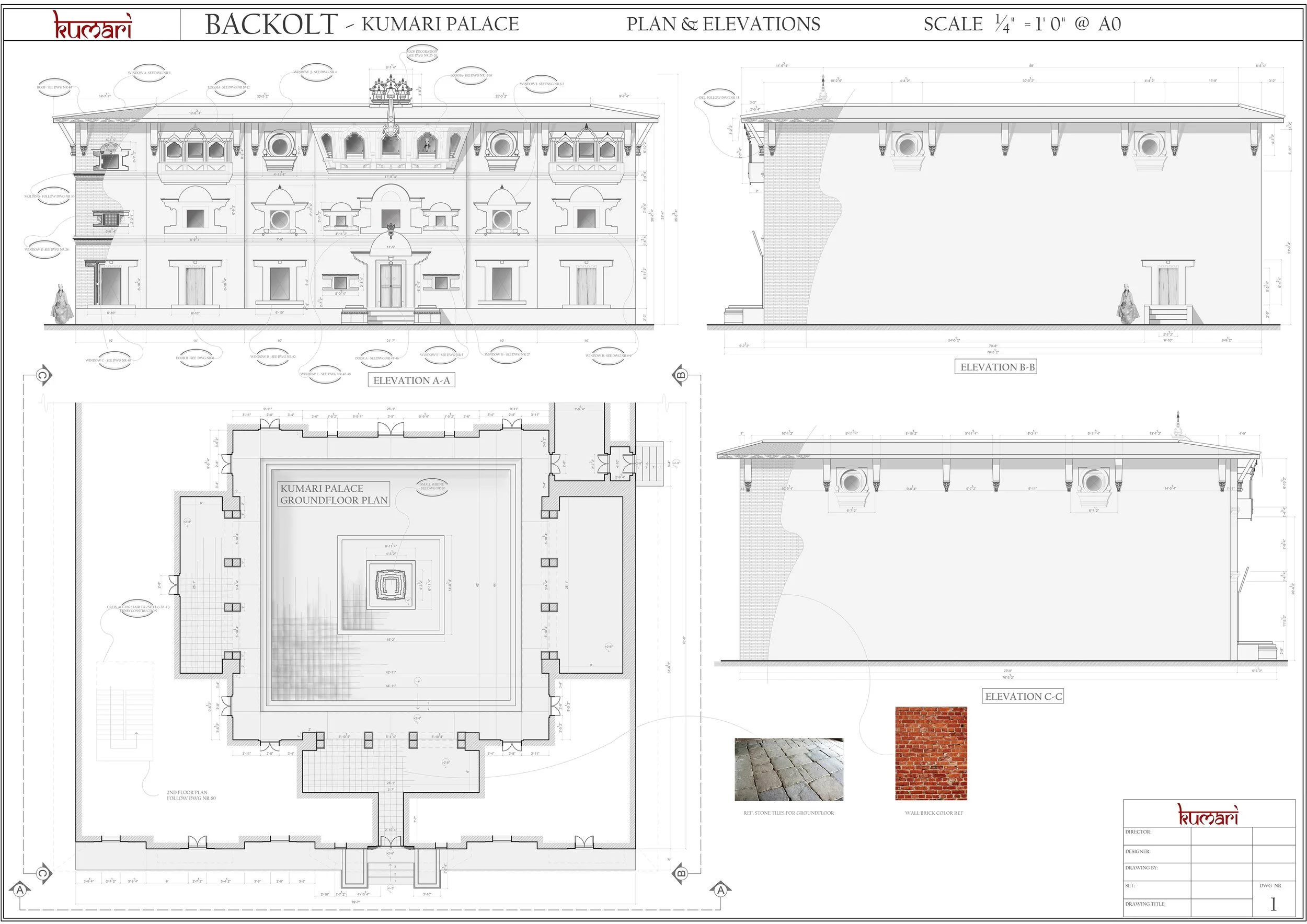Click the red Kumari logo in header
Image resolution: width=1307 pixels, height=924 pixels.
(x=93, y=25)
